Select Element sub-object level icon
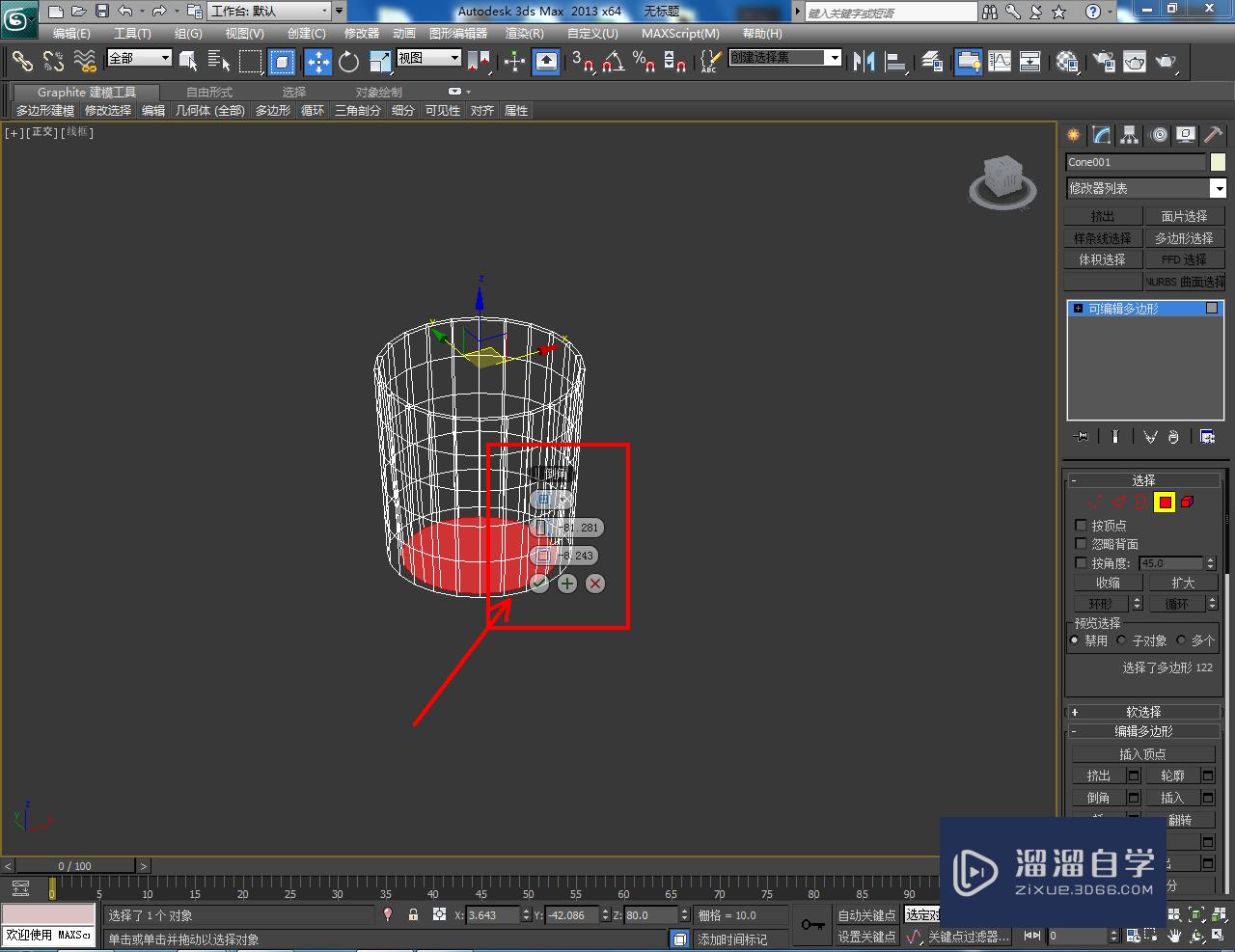Image resolution: width=1235 pixels, height=952 pixels. (1188, 502)
